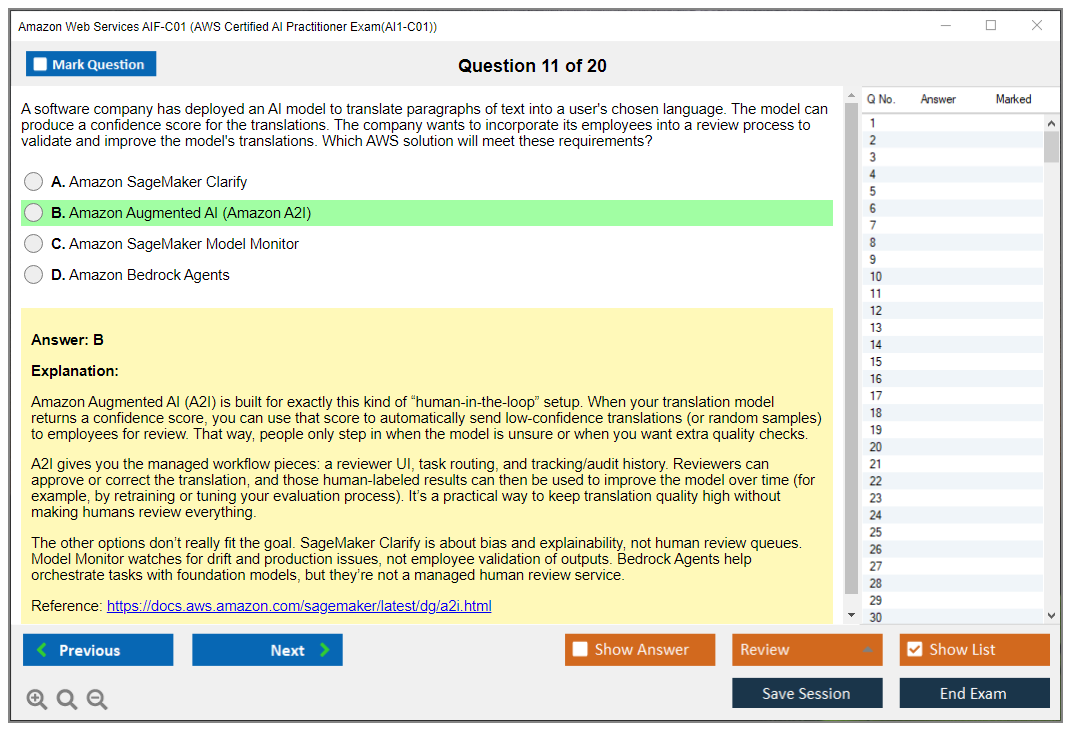Click the reset zoom magnifier icon
1075x735 pixels.
point(67,699)
